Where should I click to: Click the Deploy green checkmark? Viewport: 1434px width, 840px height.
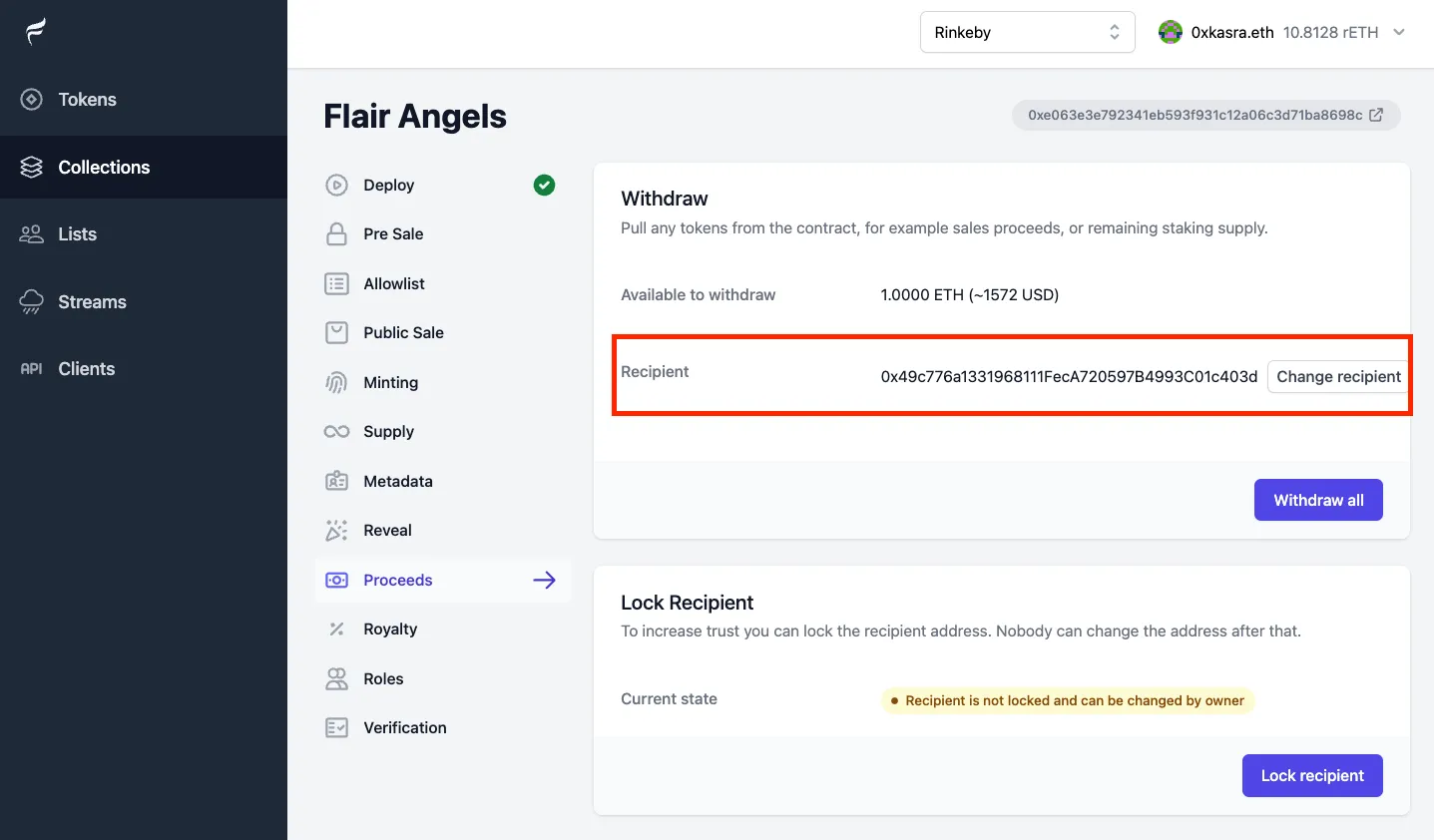click(544, 185)
